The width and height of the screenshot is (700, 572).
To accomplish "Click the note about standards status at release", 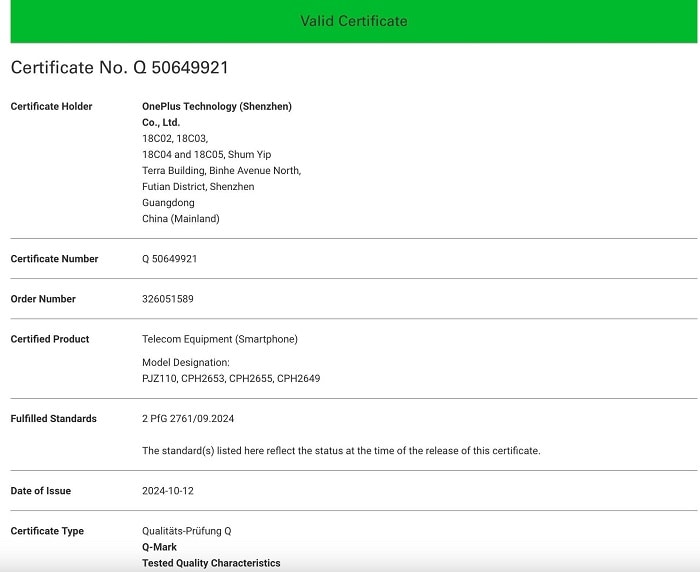I will pos(341,451).
